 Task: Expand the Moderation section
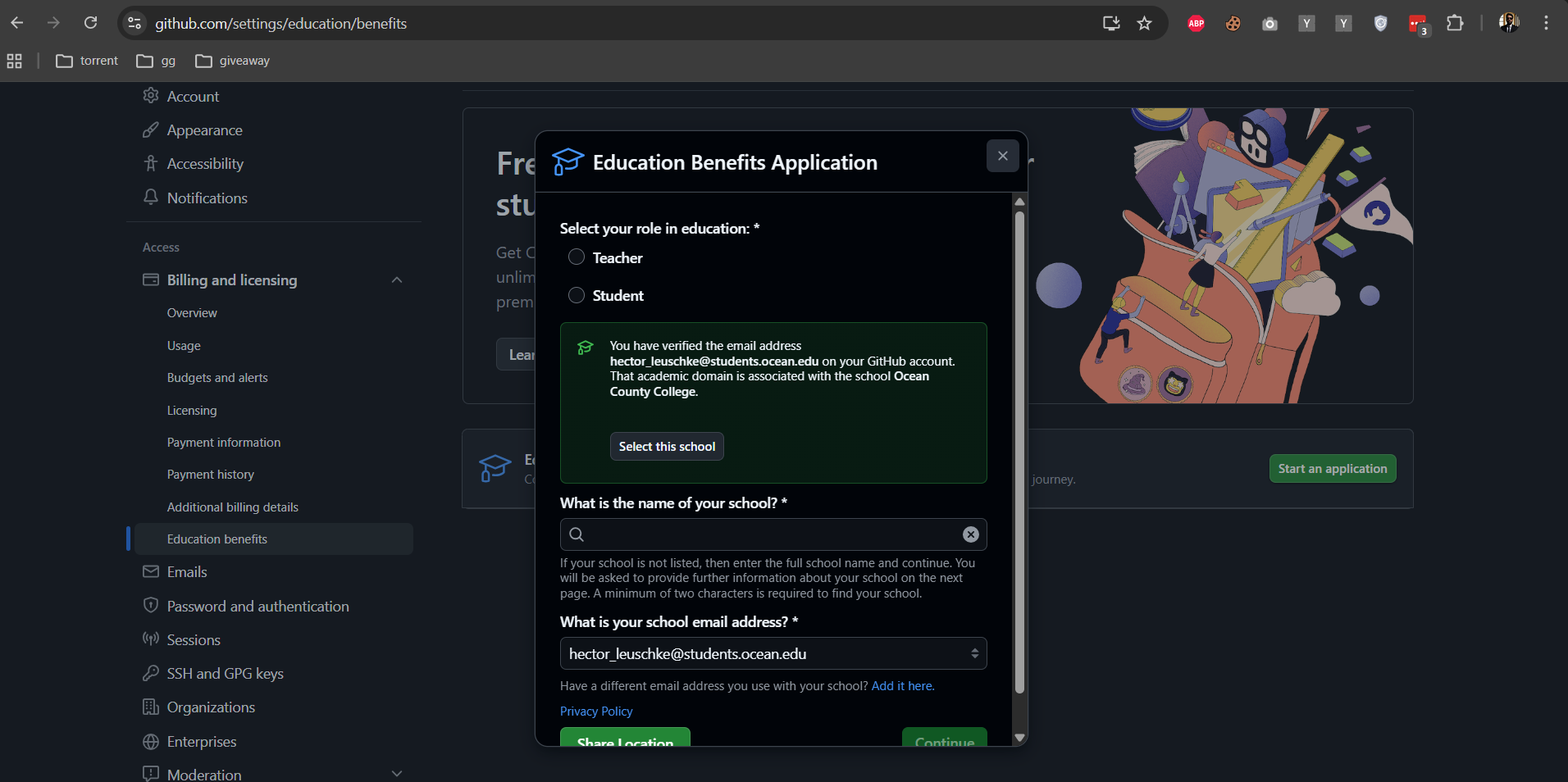[x=397, y=774]
